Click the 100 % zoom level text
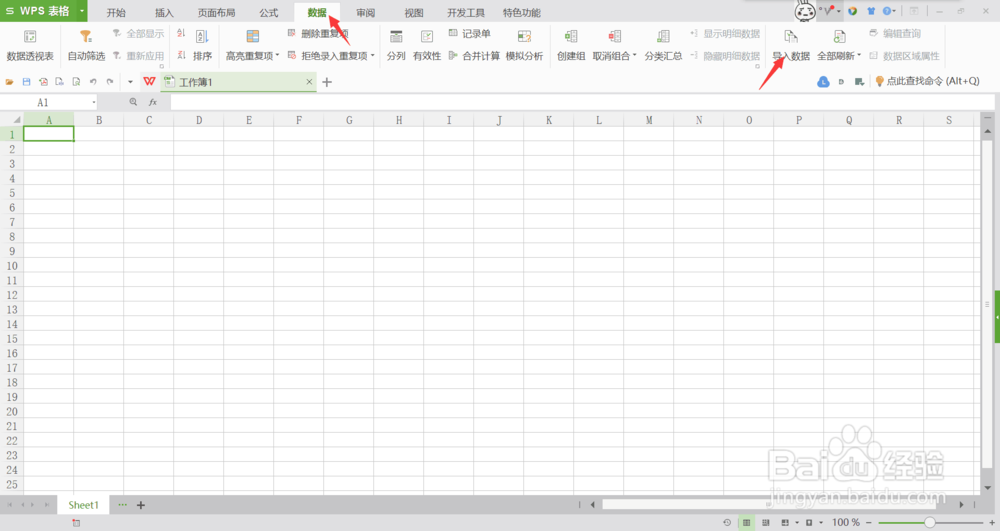This screenshot has width=1000, height=531. [846, 522]
